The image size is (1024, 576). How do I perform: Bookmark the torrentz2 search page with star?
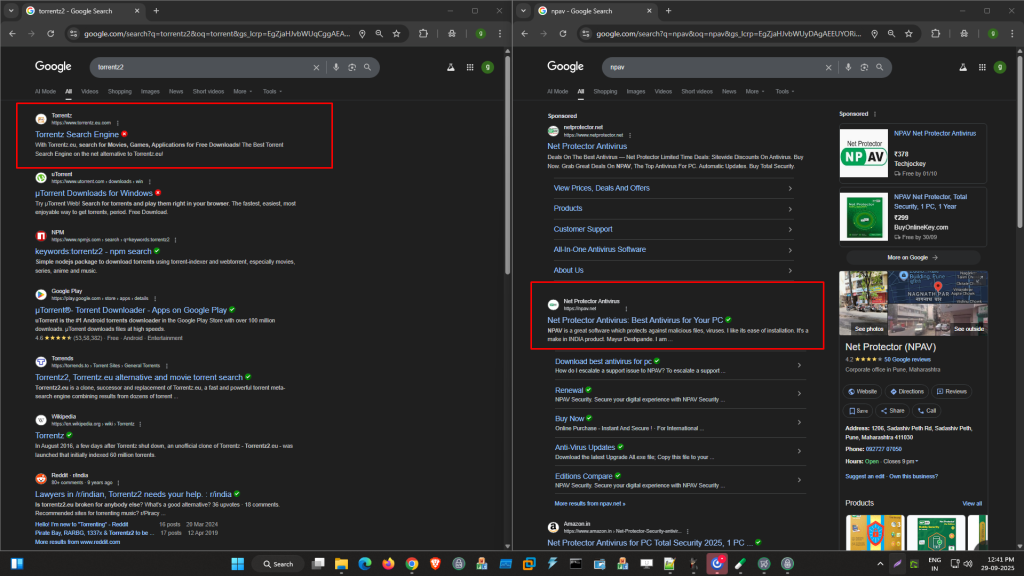click(x=397, y=33)
